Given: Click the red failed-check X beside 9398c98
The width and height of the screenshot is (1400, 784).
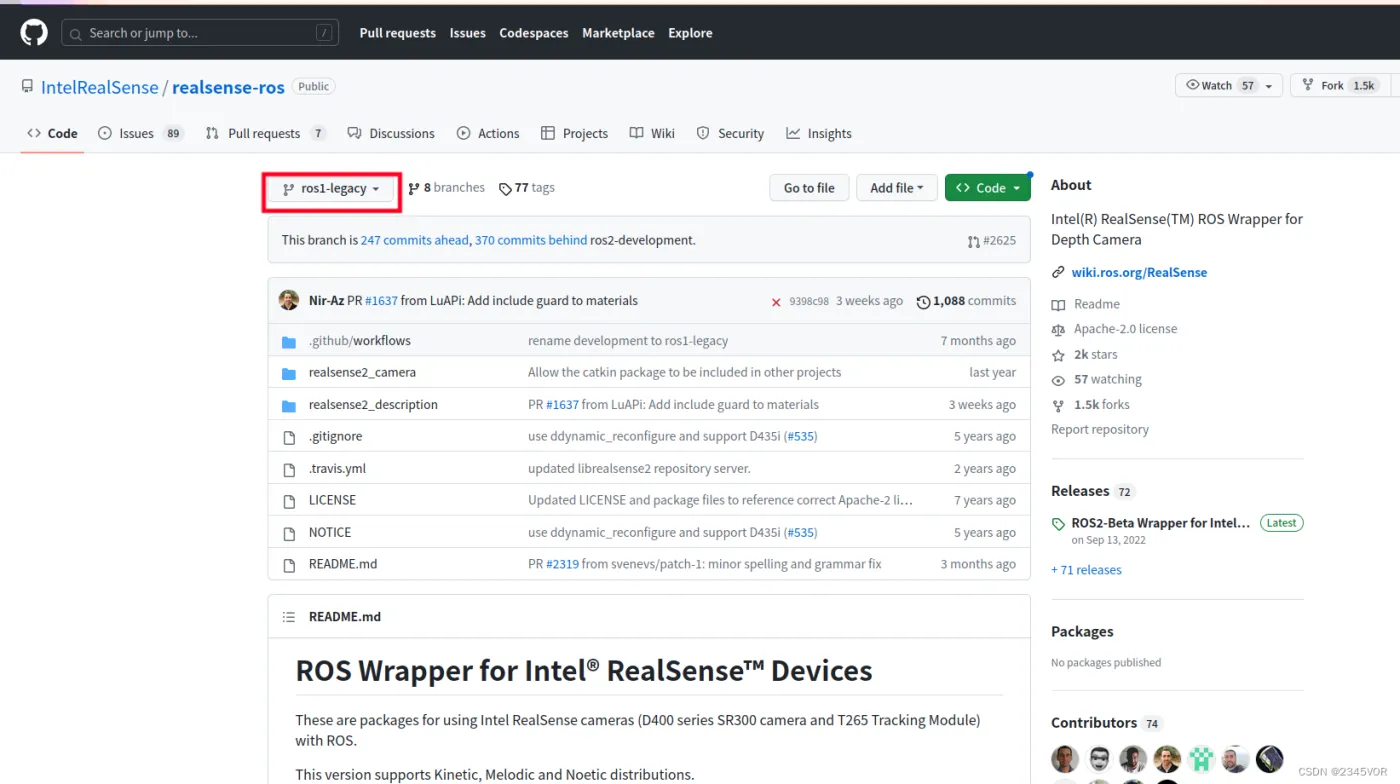Looking at the screenshot, I should (776, 302).
